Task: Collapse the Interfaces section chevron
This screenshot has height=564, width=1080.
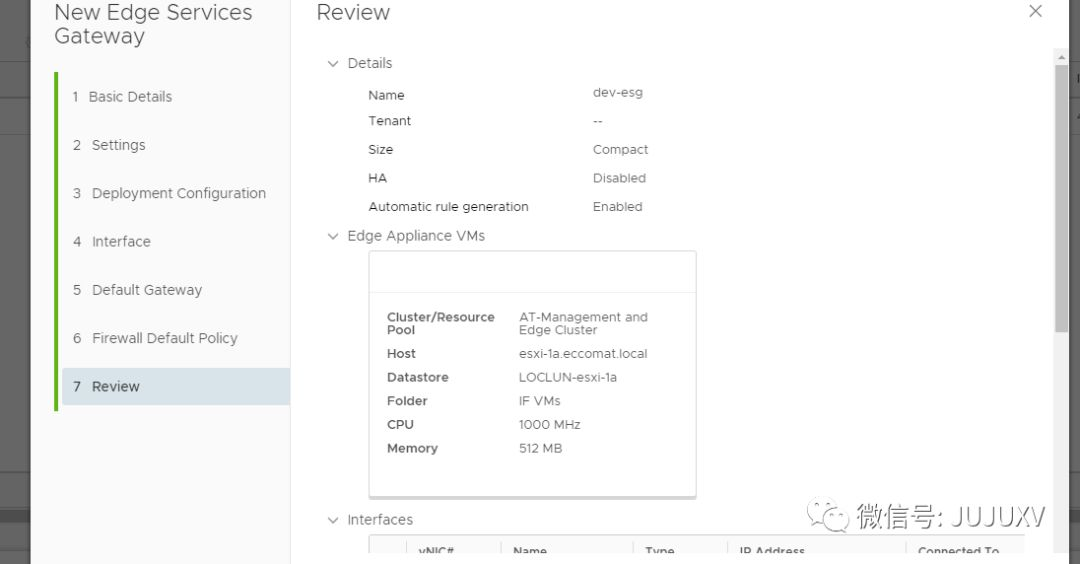Action: 333,520
